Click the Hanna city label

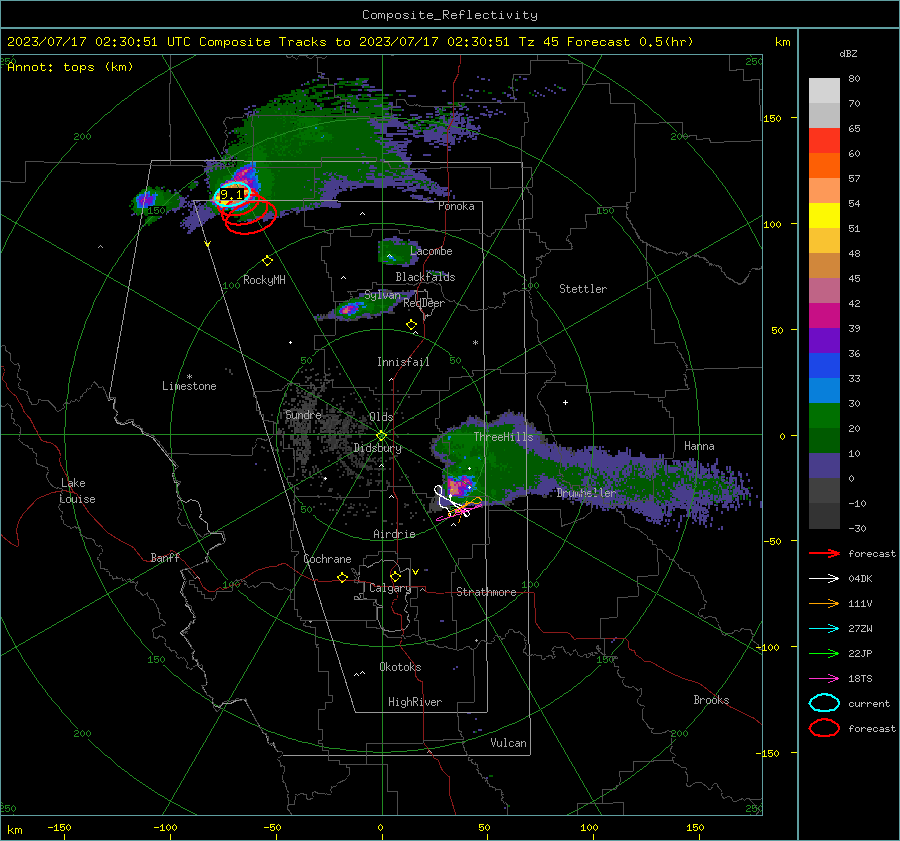coord(699,446)
